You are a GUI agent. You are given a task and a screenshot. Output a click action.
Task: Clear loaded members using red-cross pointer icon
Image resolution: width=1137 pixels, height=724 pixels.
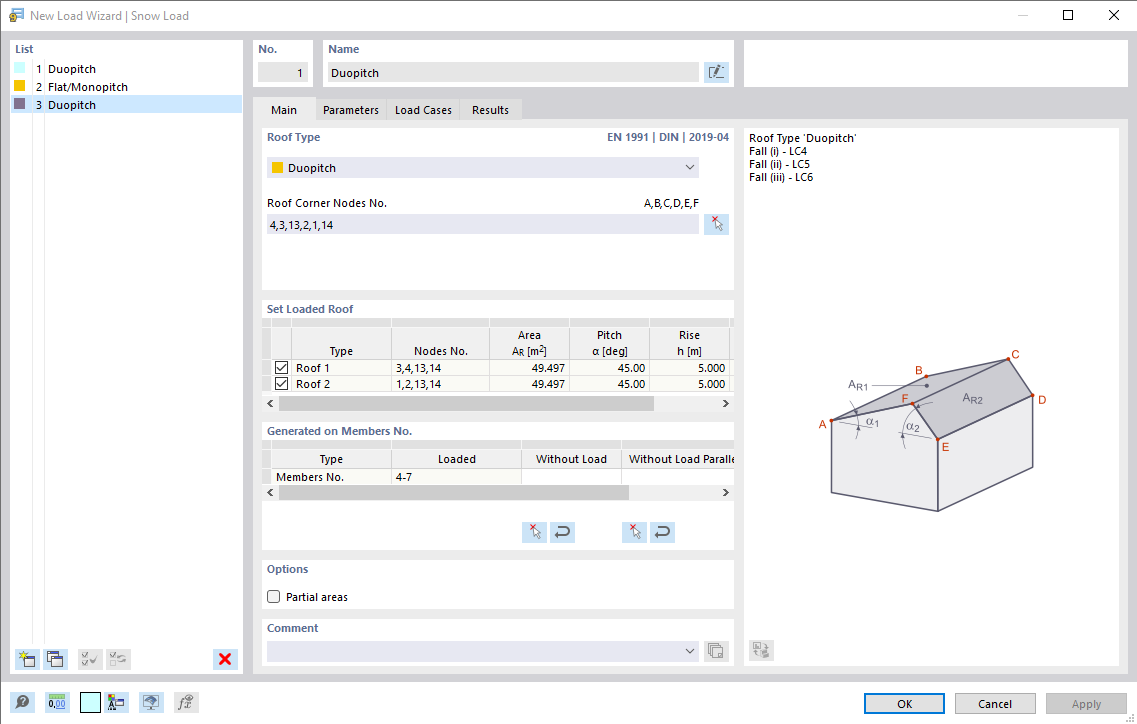click(534, 531)
